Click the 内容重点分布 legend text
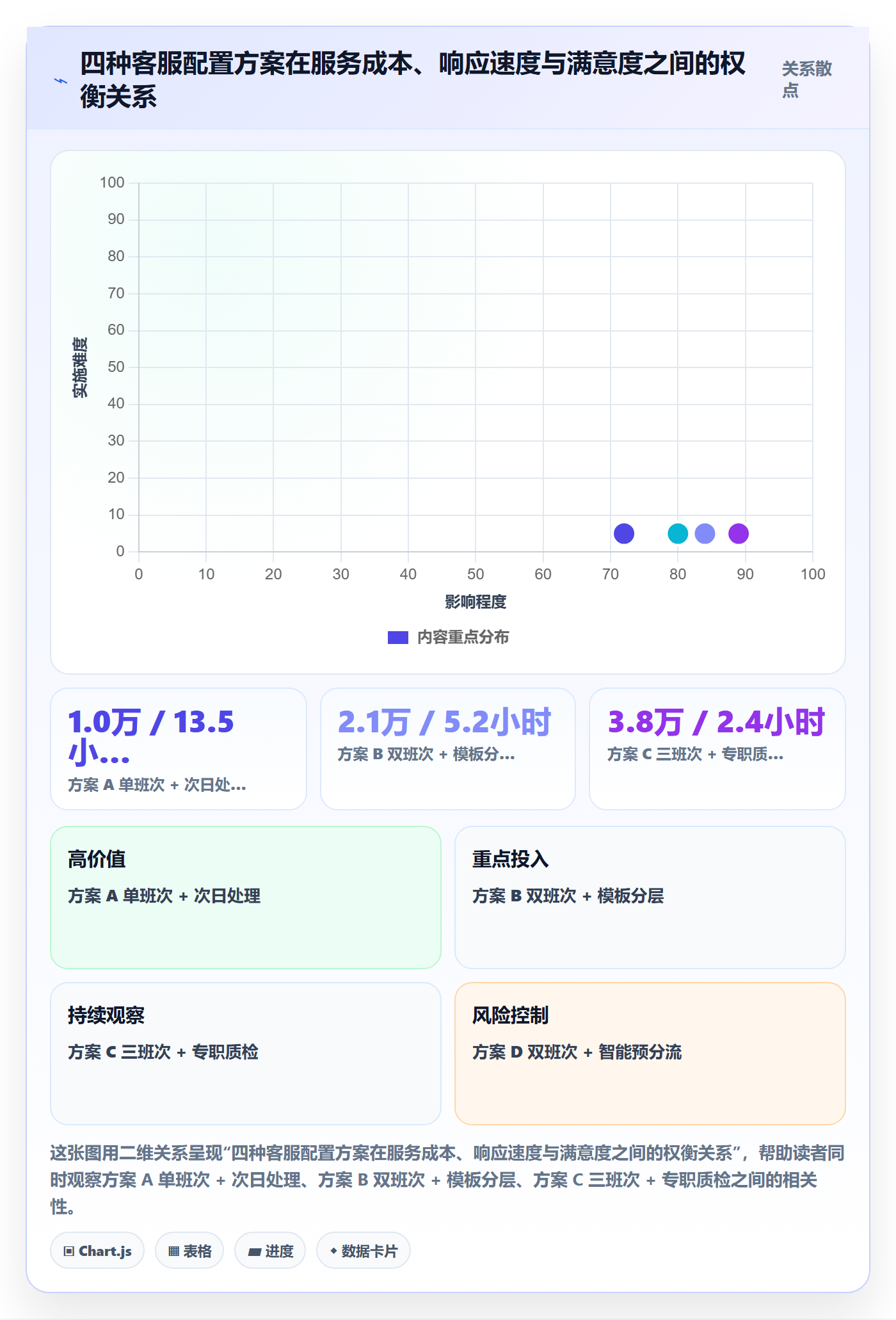896x1320 pixels. [x=463, y=638]
